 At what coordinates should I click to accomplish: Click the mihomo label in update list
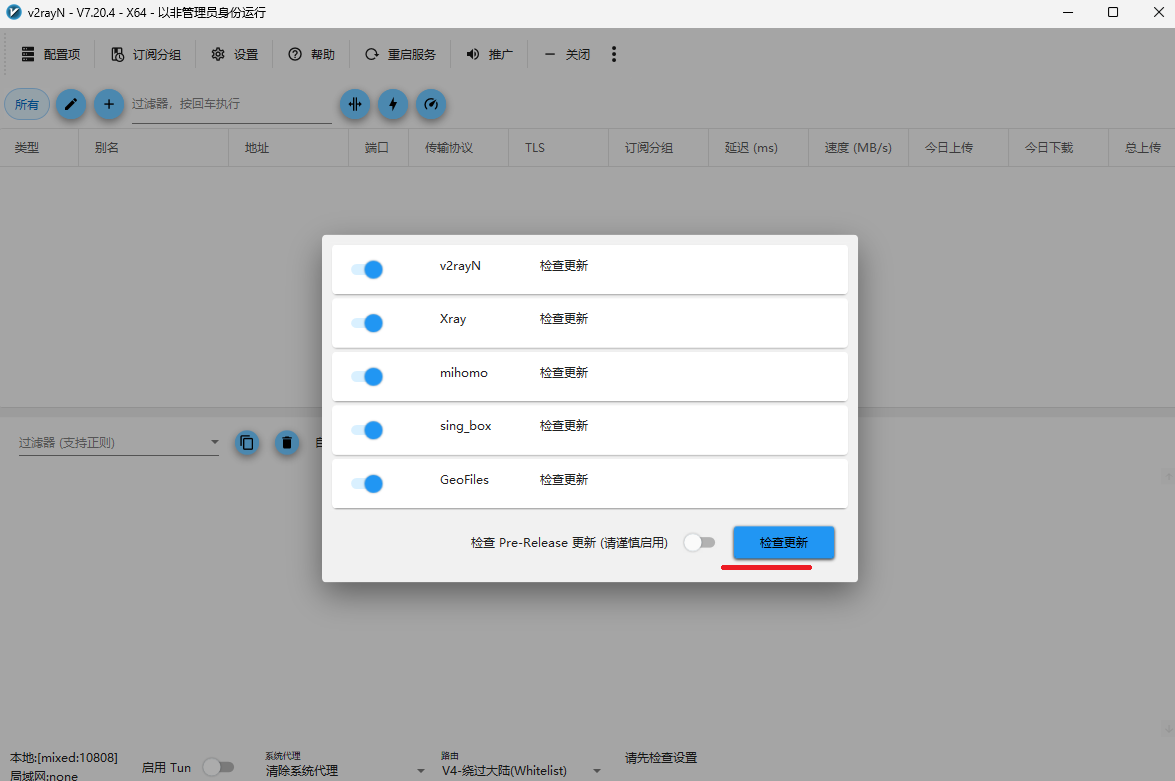click(x=463, y=373)
